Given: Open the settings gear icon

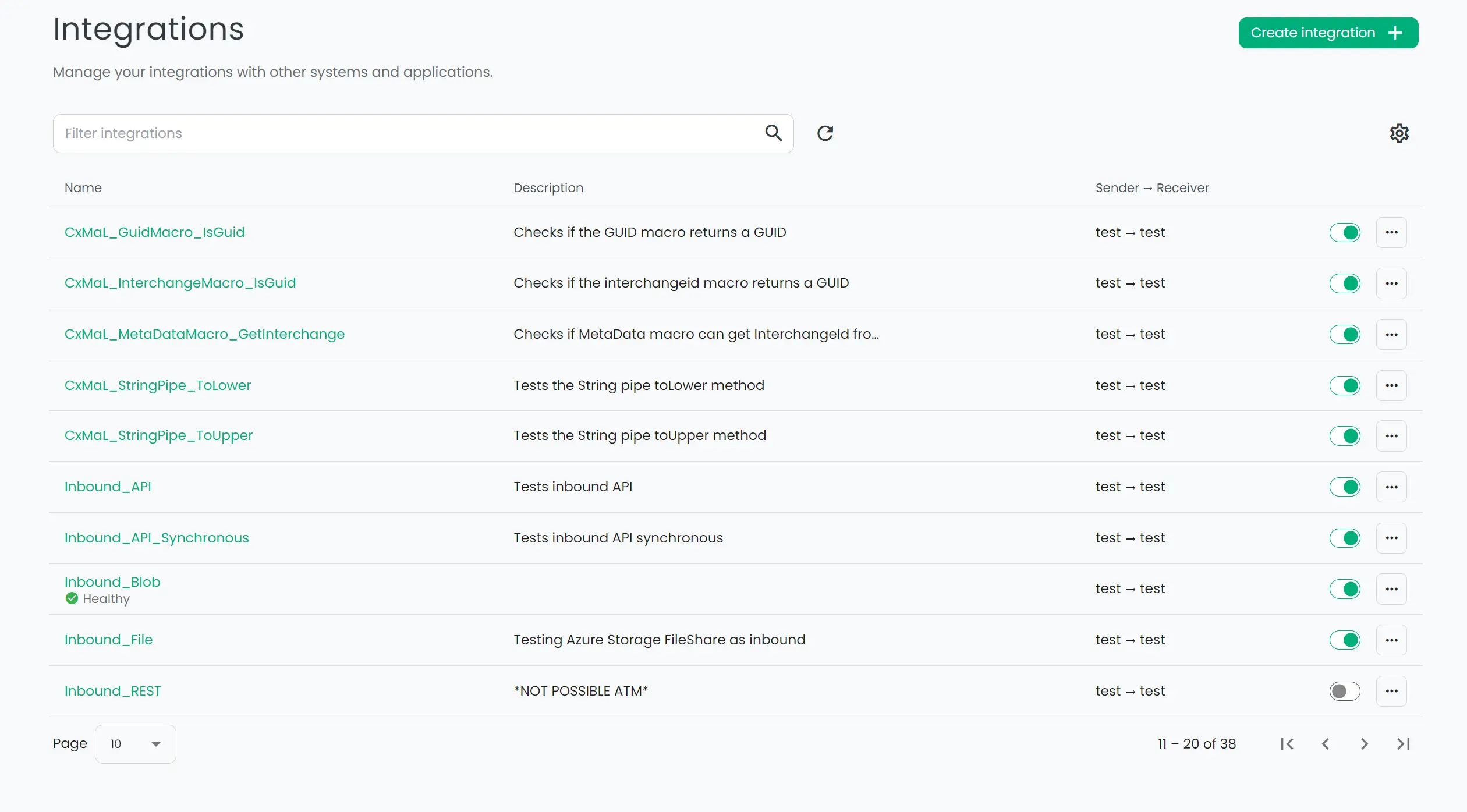Looking at the screenshot, I should [1399, 133].
